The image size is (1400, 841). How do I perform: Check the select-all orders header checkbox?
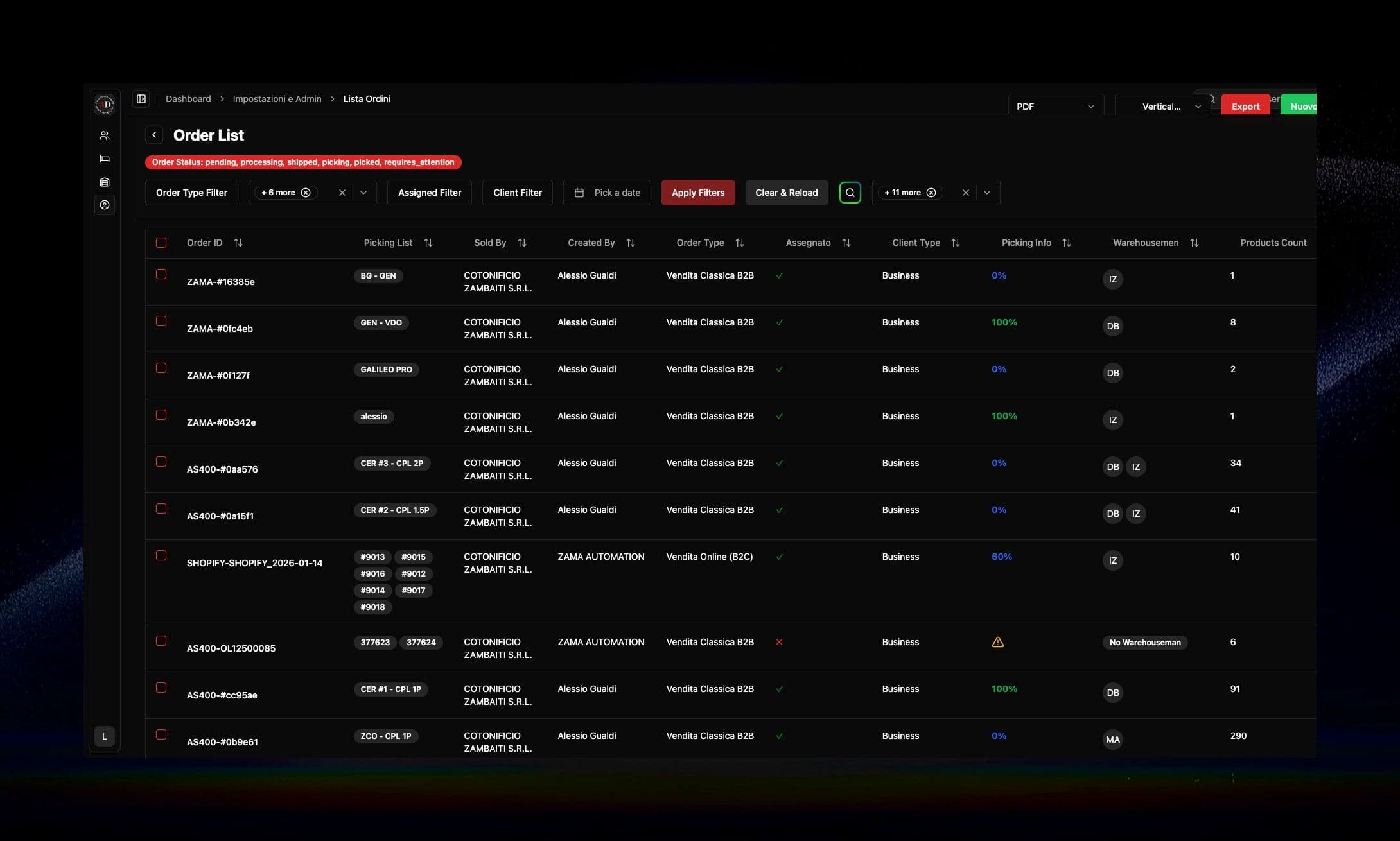(161, 243)
